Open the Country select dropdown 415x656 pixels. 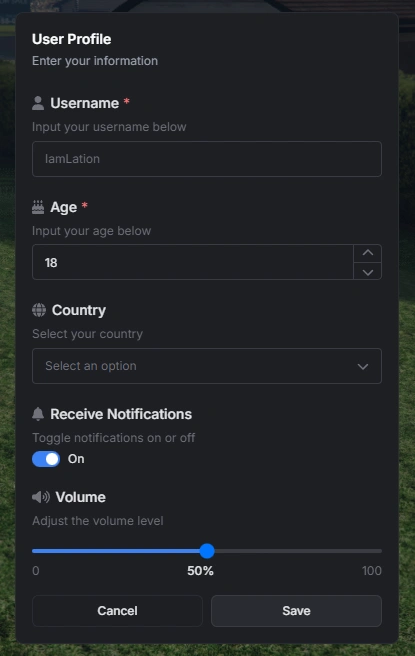207,366
